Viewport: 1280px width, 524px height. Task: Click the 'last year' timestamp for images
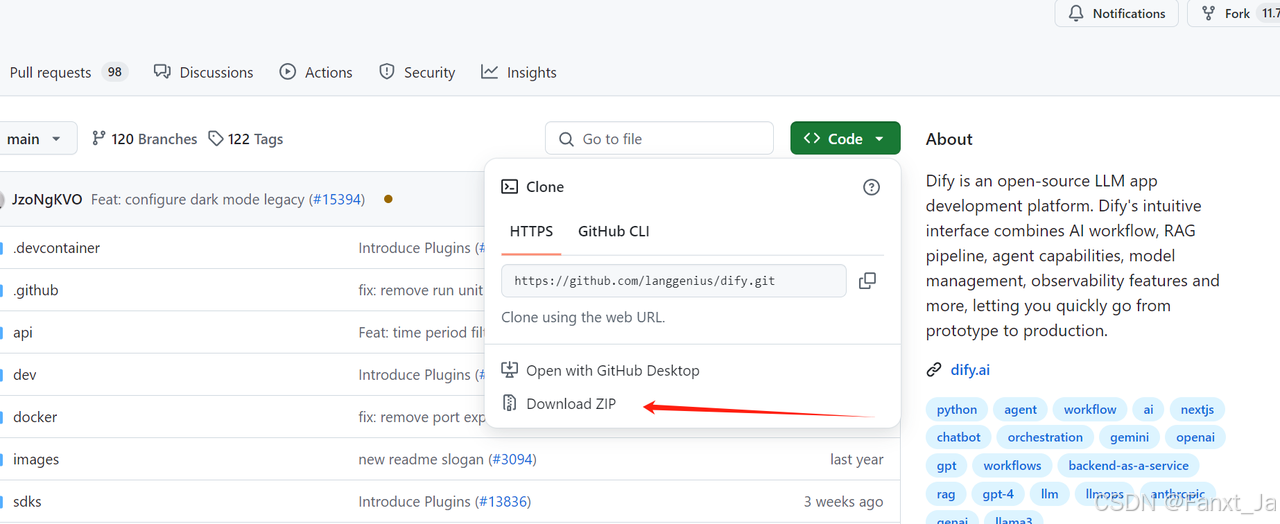click(x=857, y=460)
